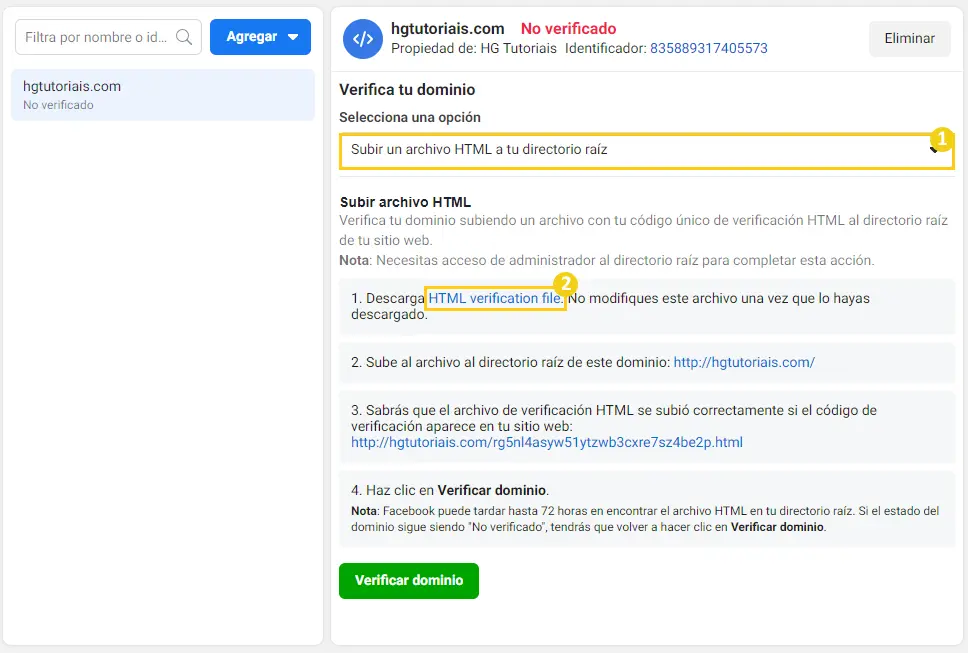Click the domain code icon beside hgtutoriais.com
The width and height of the screenshot is (968, 653).
coord(363,39)
